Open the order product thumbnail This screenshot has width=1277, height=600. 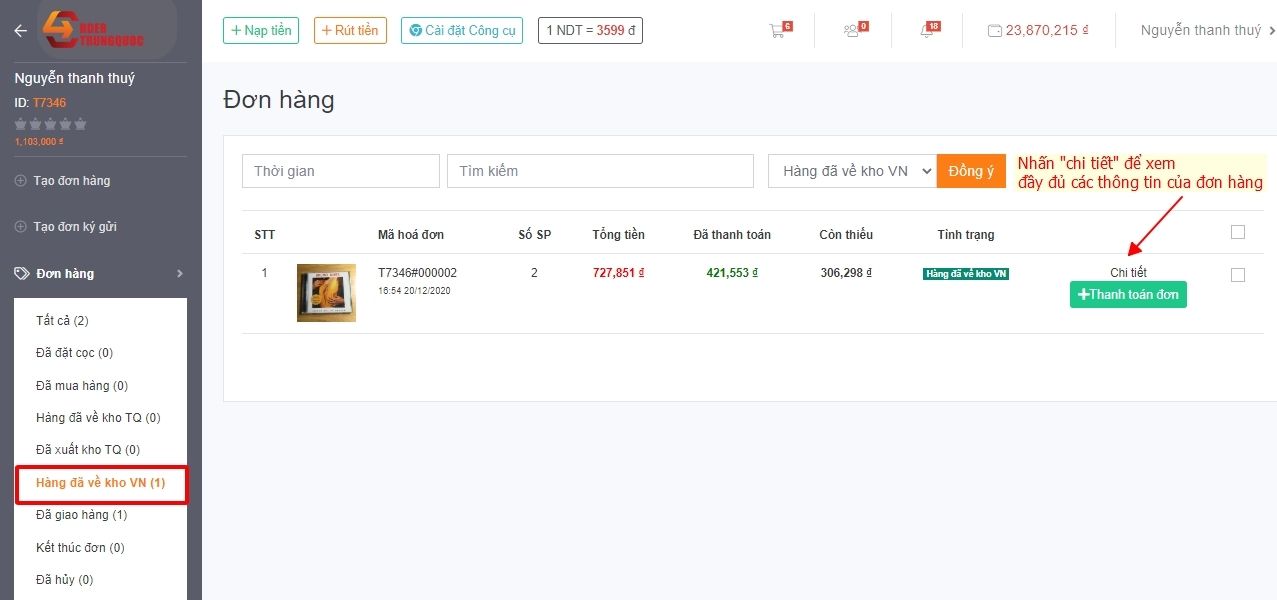326,292
